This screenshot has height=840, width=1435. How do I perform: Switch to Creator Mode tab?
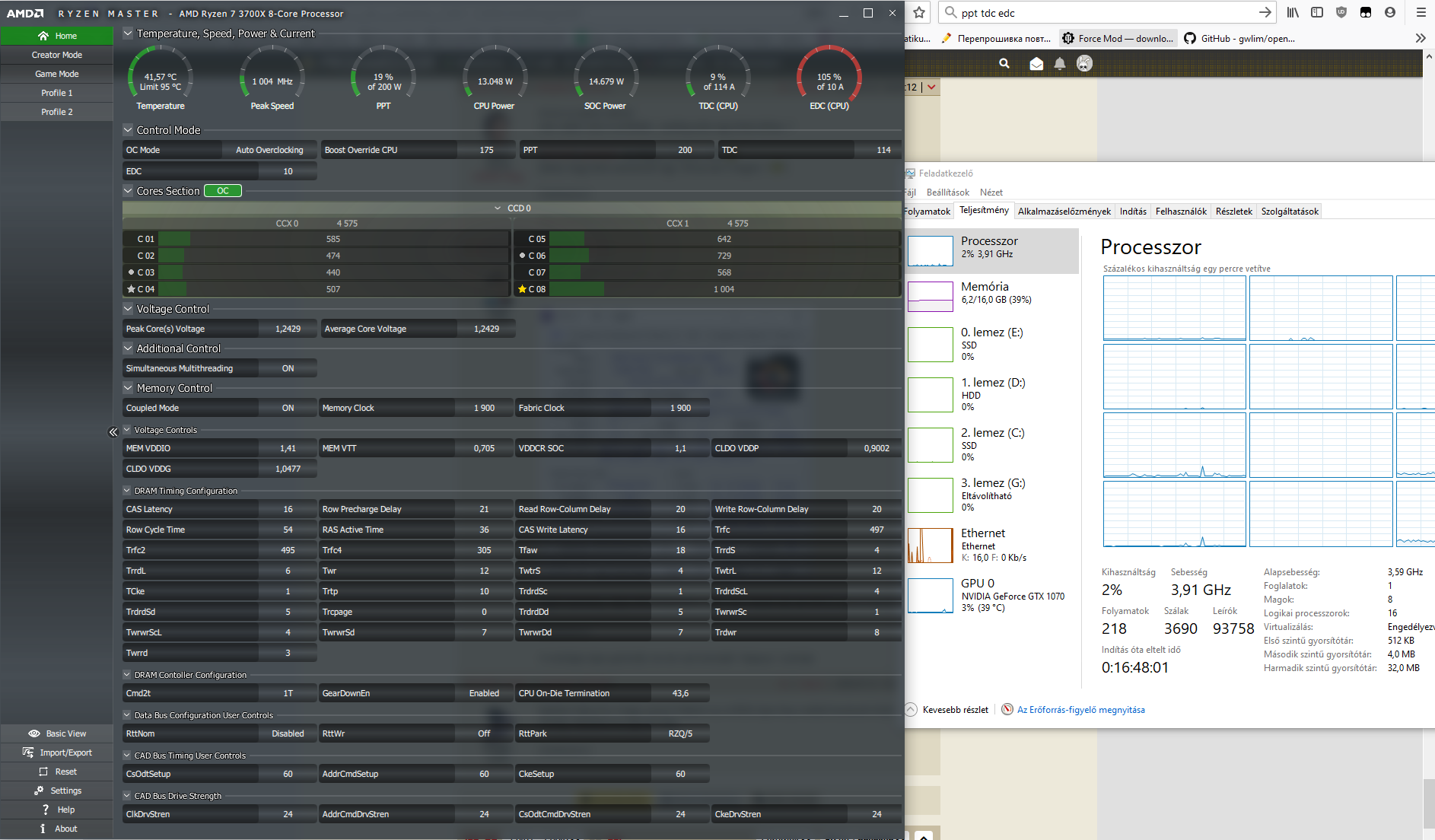(57, 55)
